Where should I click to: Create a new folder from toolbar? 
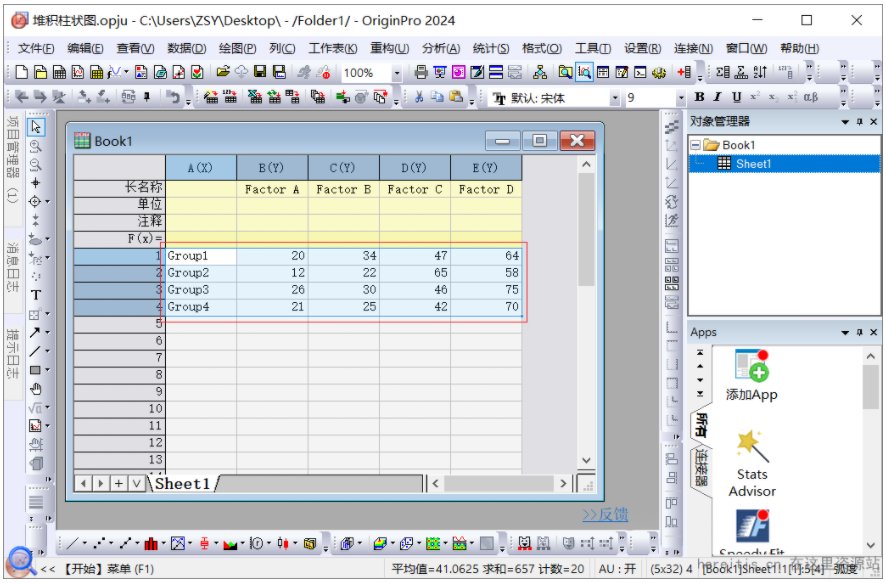[x=40, y=72]
